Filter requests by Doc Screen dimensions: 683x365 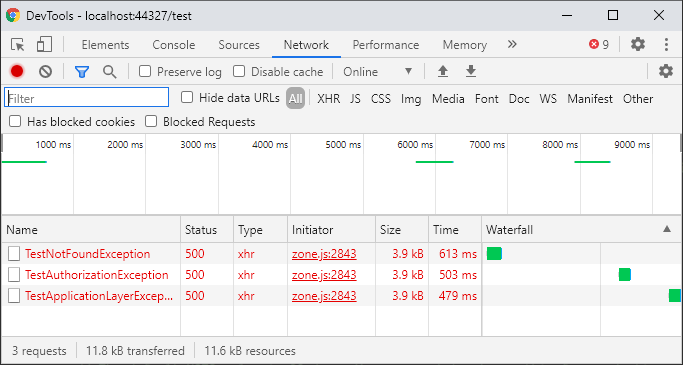519,99
